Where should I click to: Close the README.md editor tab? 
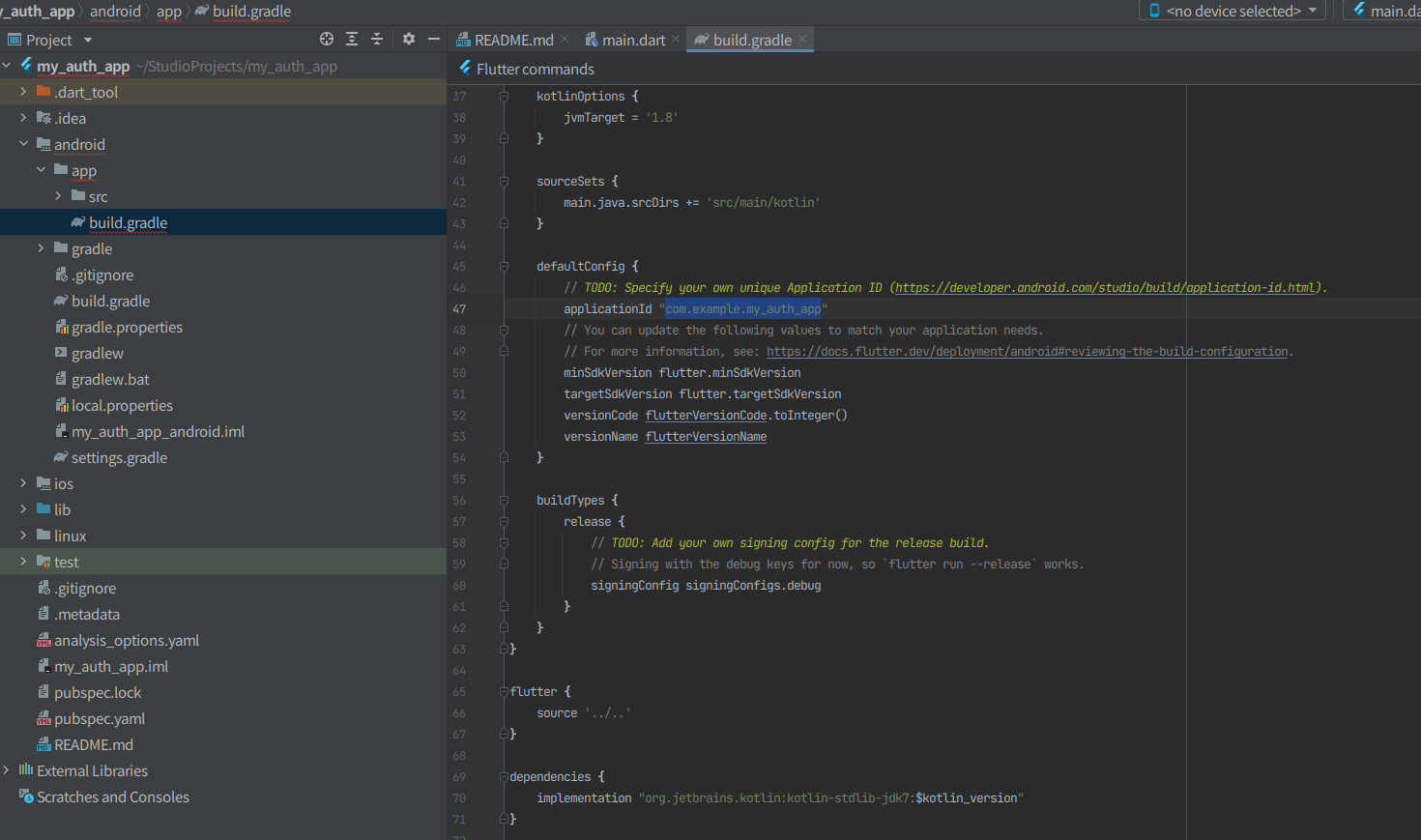565,40
